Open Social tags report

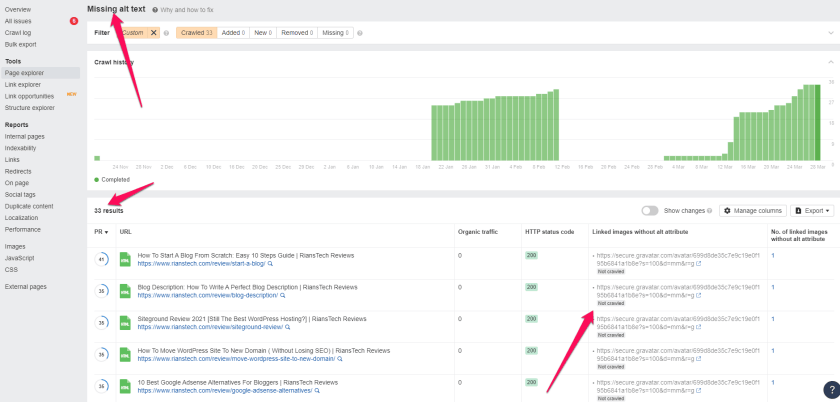pos(20,195)
